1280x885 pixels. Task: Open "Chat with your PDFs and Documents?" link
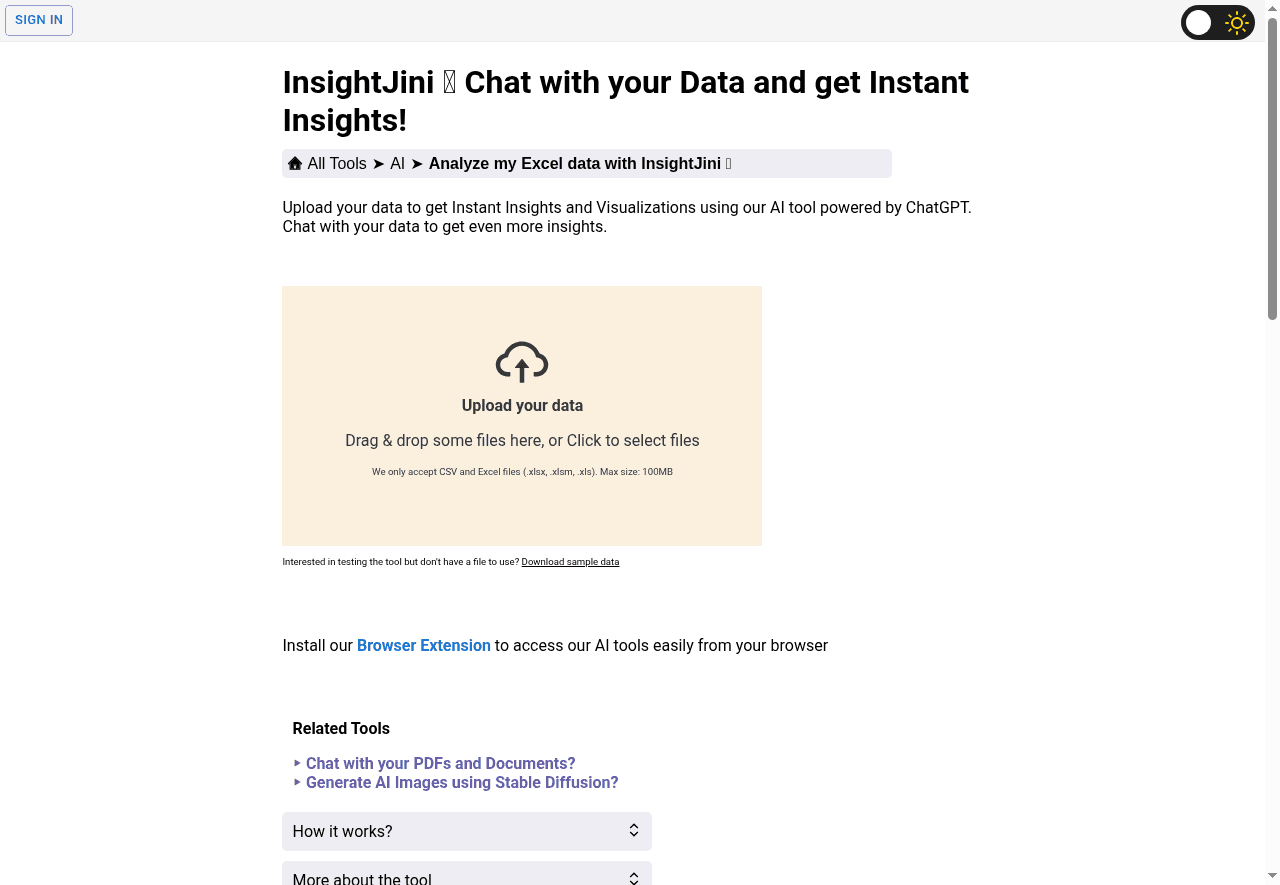[441, 763]
